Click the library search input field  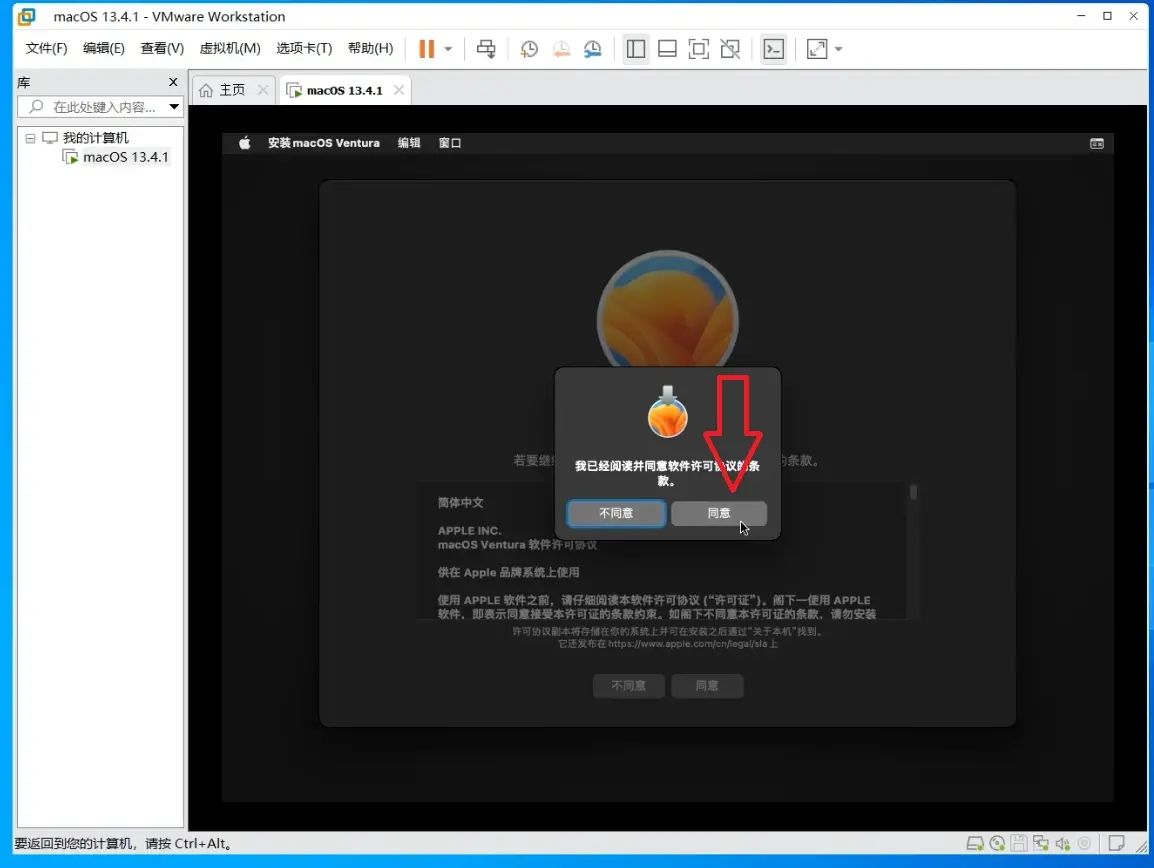click(102, 107)
